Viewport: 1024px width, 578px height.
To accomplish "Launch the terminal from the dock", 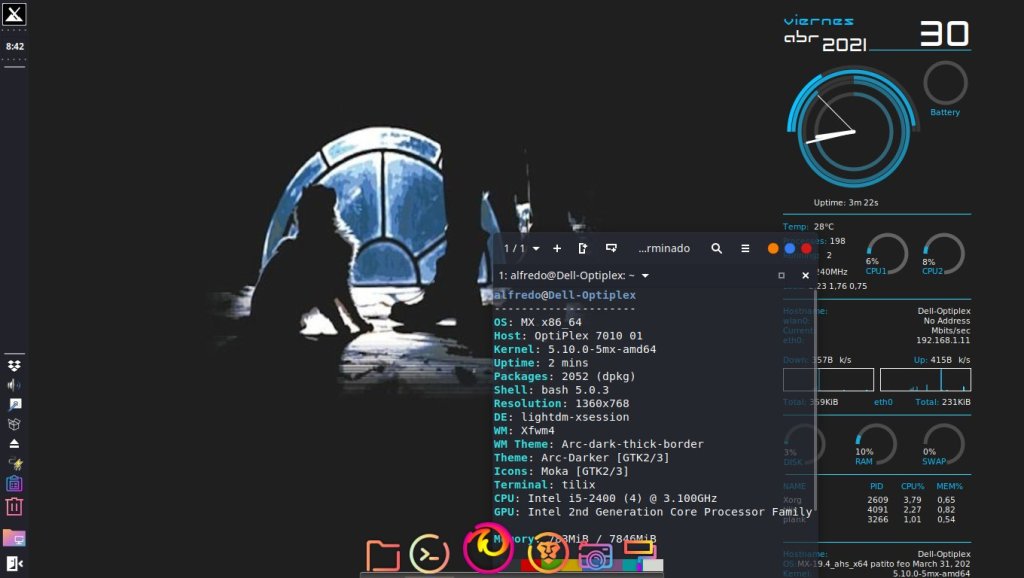I will click(x=429, y=554).
